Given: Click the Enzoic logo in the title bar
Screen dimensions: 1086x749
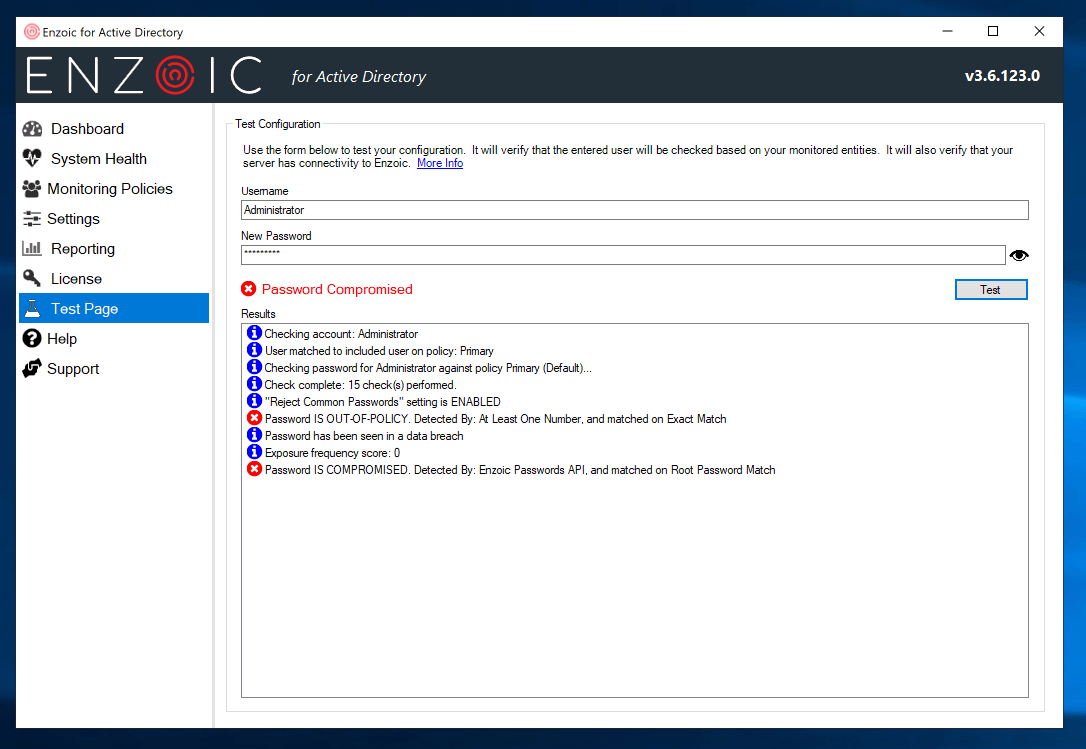Looking at the screenshot, I should coord(32,32).
